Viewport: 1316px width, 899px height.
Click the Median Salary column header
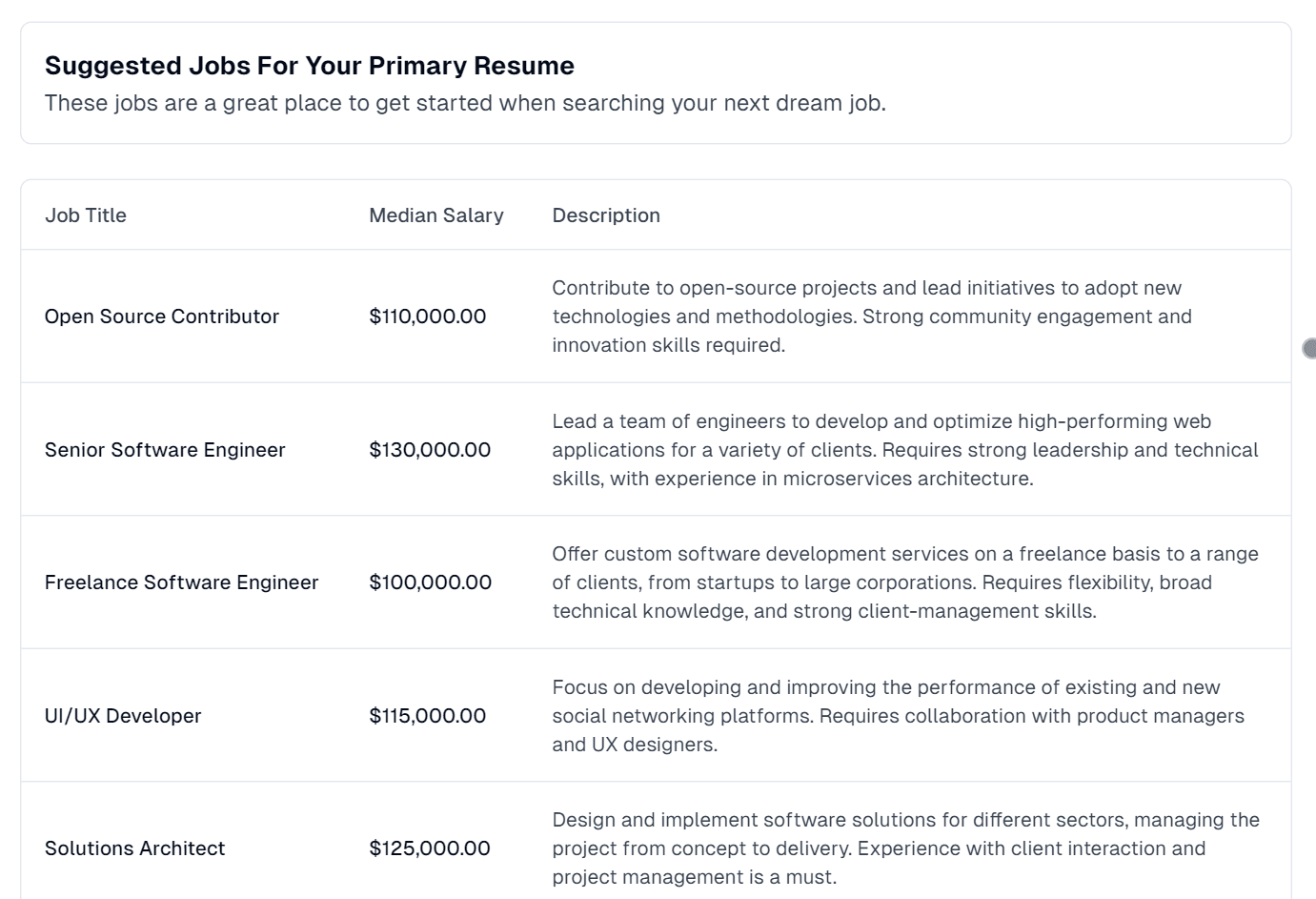435,215
